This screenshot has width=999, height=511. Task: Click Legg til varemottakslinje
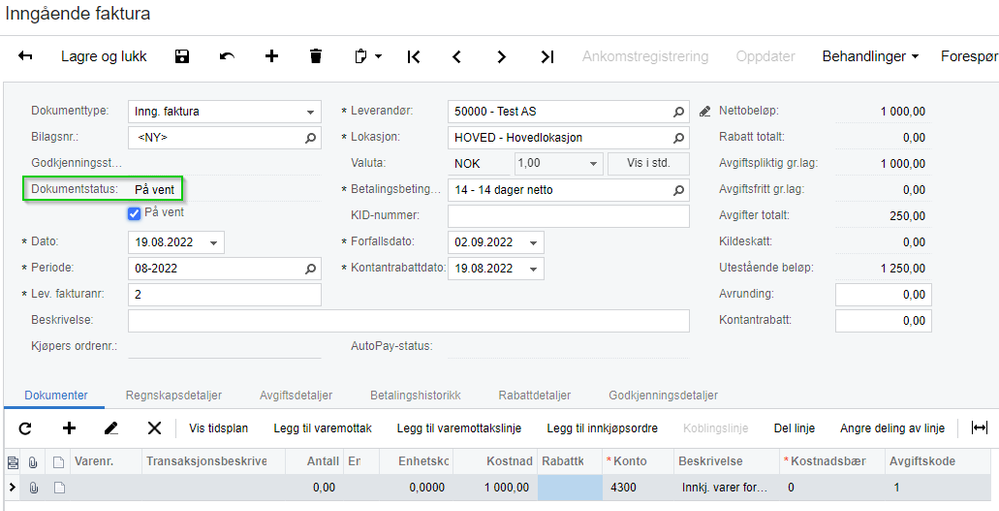coord(459,428)
